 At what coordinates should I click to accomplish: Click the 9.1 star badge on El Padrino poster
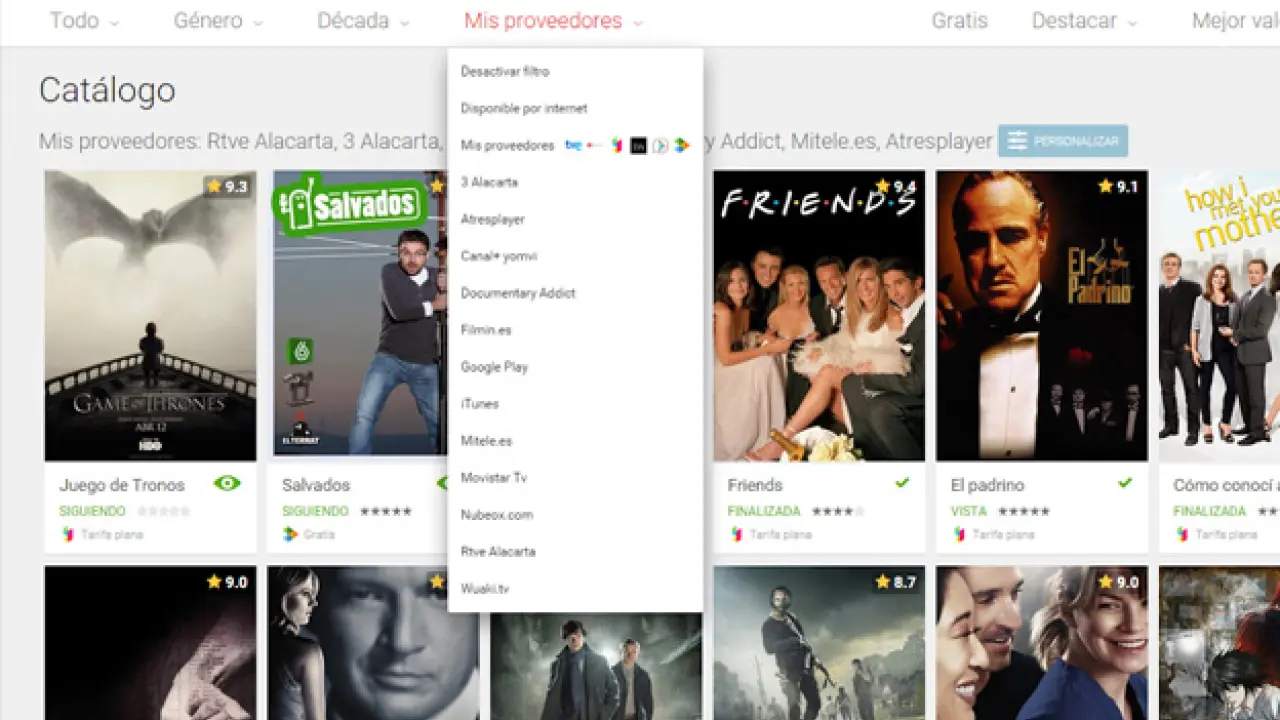tap(1119, 186)
